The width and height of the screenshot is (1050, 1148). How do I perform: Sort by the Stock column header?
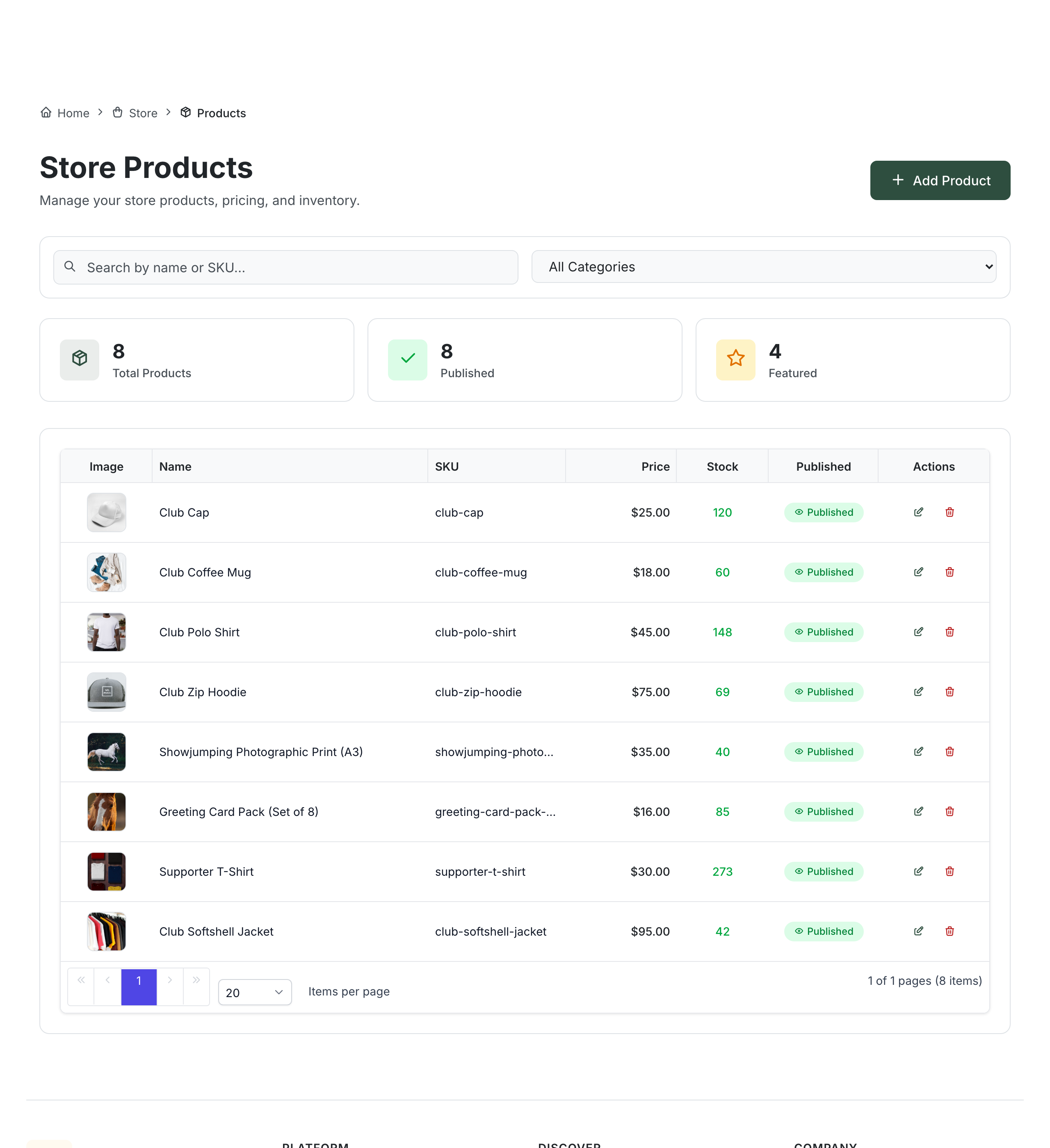coord(722,466)
